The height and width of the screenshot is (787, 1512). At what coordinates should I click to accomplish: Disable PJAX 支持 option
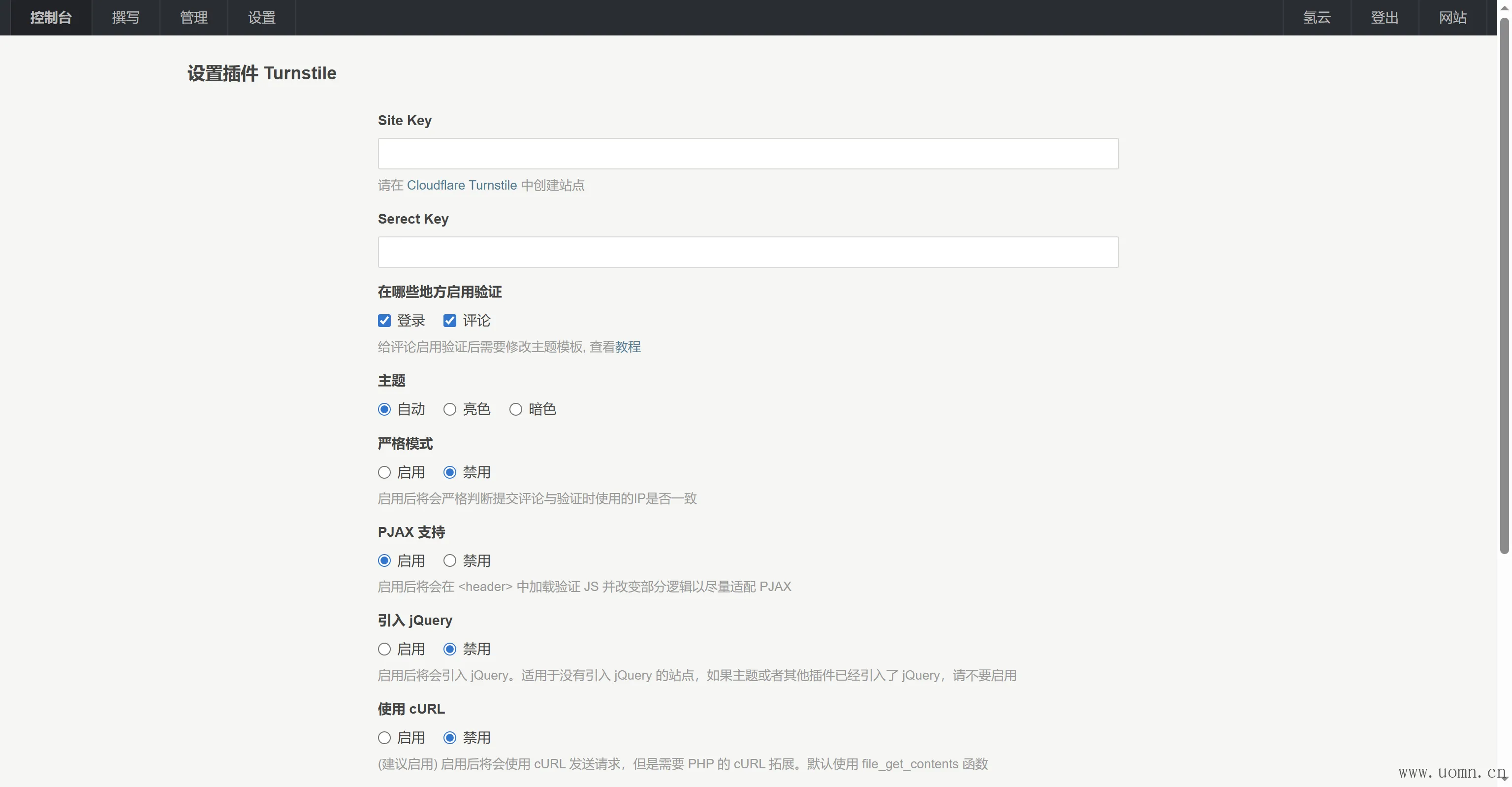[449, 561]
